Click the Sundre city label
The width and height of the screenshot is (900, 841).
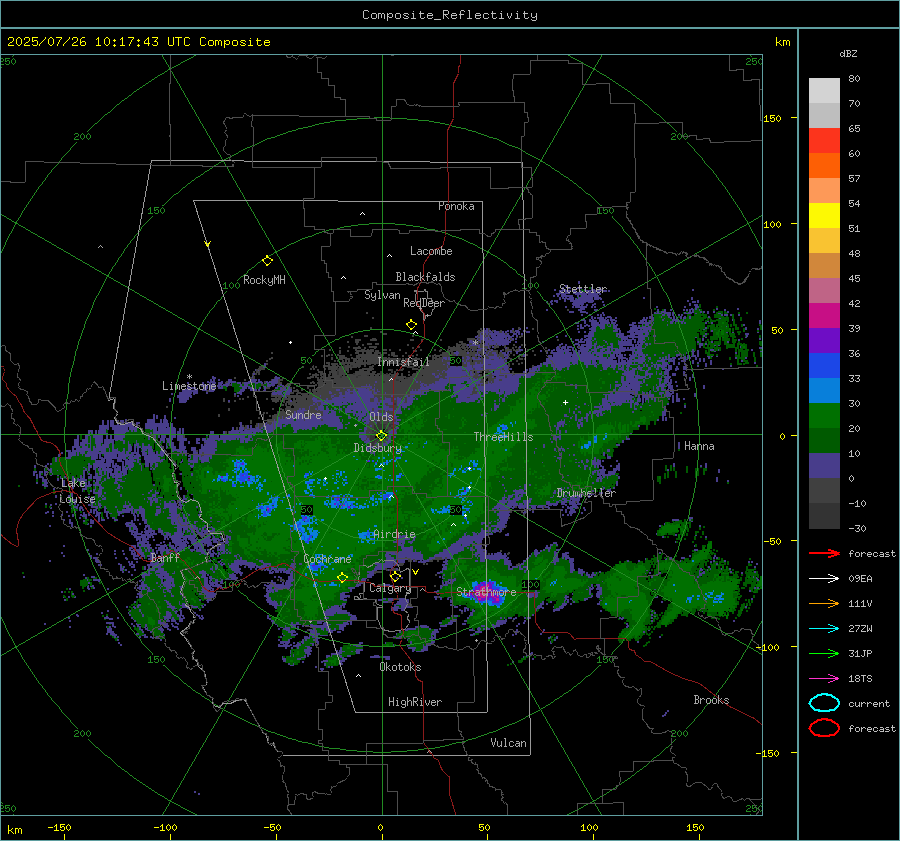(x=303, y=414)
